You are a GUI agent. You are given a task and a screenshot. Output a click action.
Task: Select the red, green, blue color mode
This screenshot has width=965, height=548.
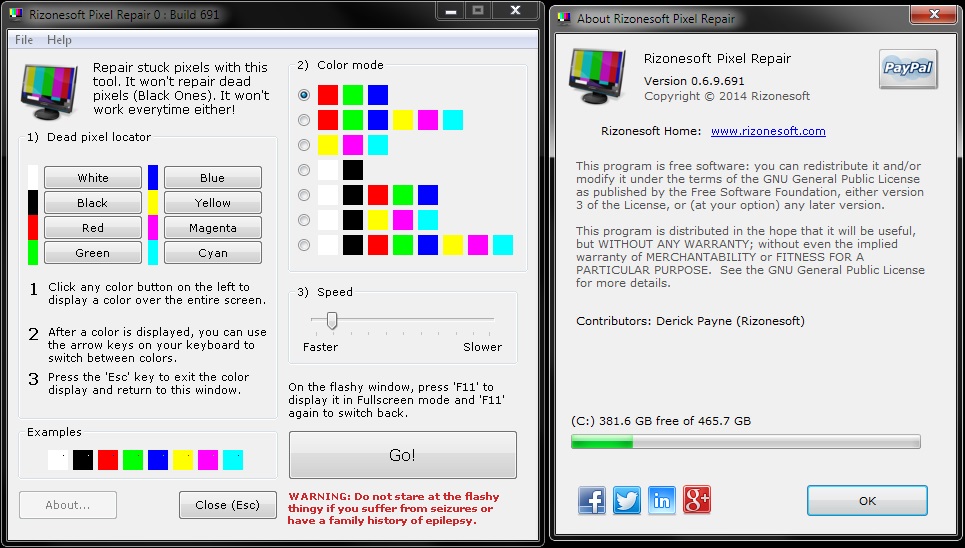click(x=304, y=95)
